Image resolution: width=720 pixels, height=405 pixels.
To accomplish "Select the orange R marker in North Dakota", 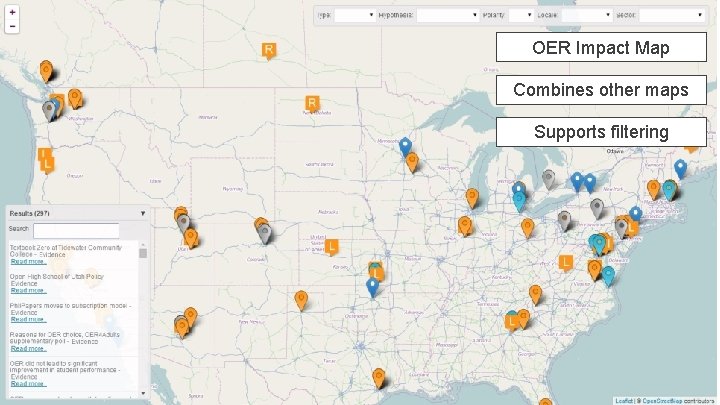I will point(312,104).
